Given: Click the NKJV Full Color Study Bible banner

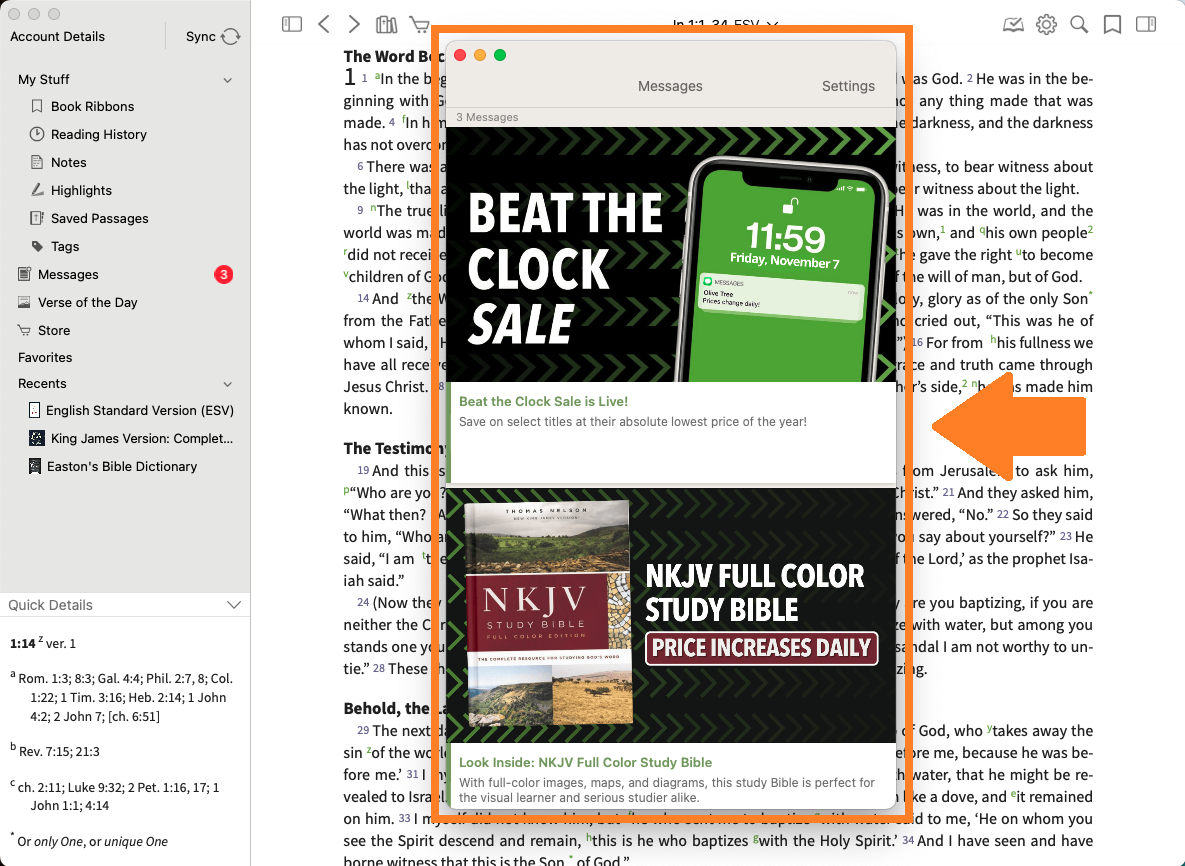Looking at the screenshot, I should [670, 615].
